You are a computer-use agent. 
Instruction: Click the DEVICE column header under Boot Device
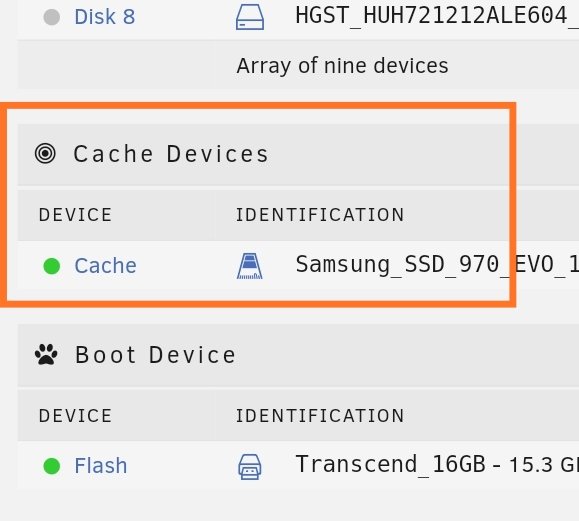point(75,416)
